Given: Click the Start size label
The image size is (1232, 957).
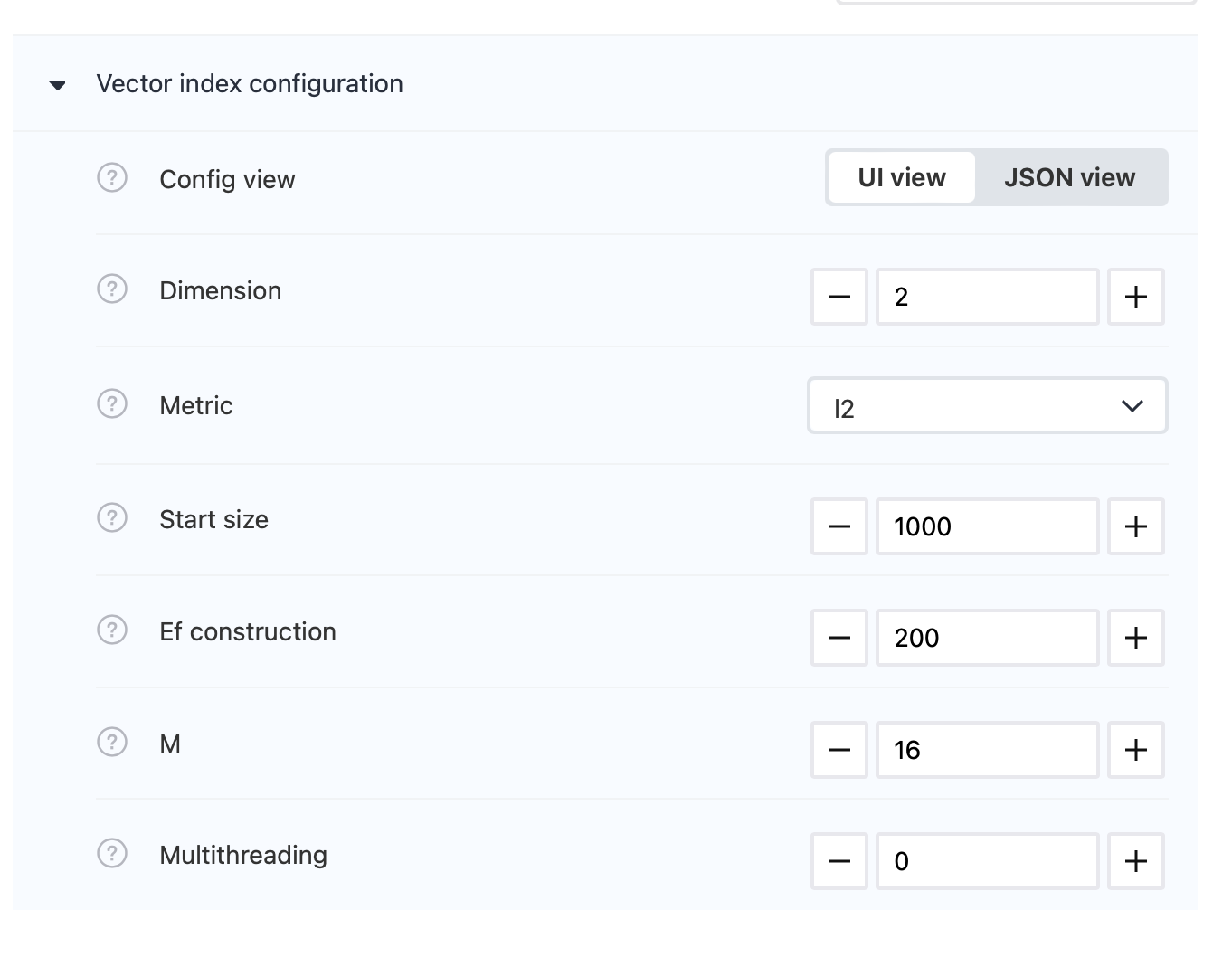Looking at the screenshot, I should pyautogui.click(x=213, y=520).
